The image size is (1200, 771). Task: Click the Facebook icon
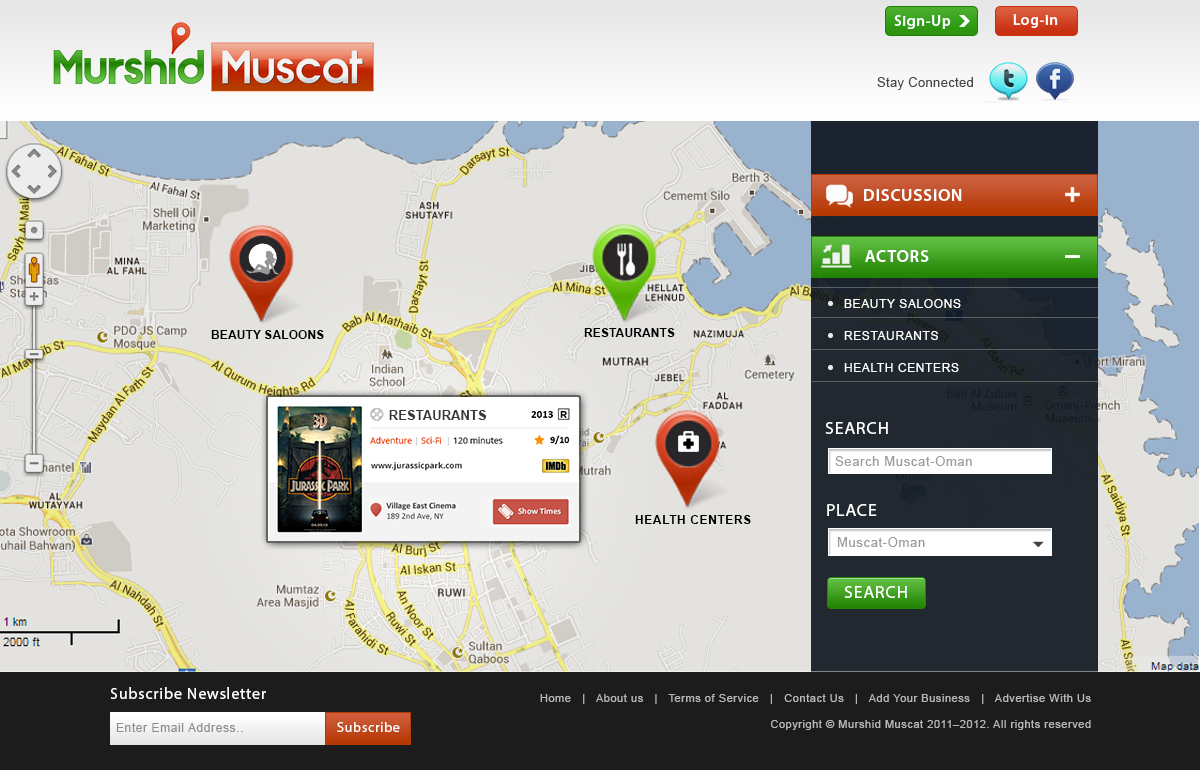(x=1054, y=81)
